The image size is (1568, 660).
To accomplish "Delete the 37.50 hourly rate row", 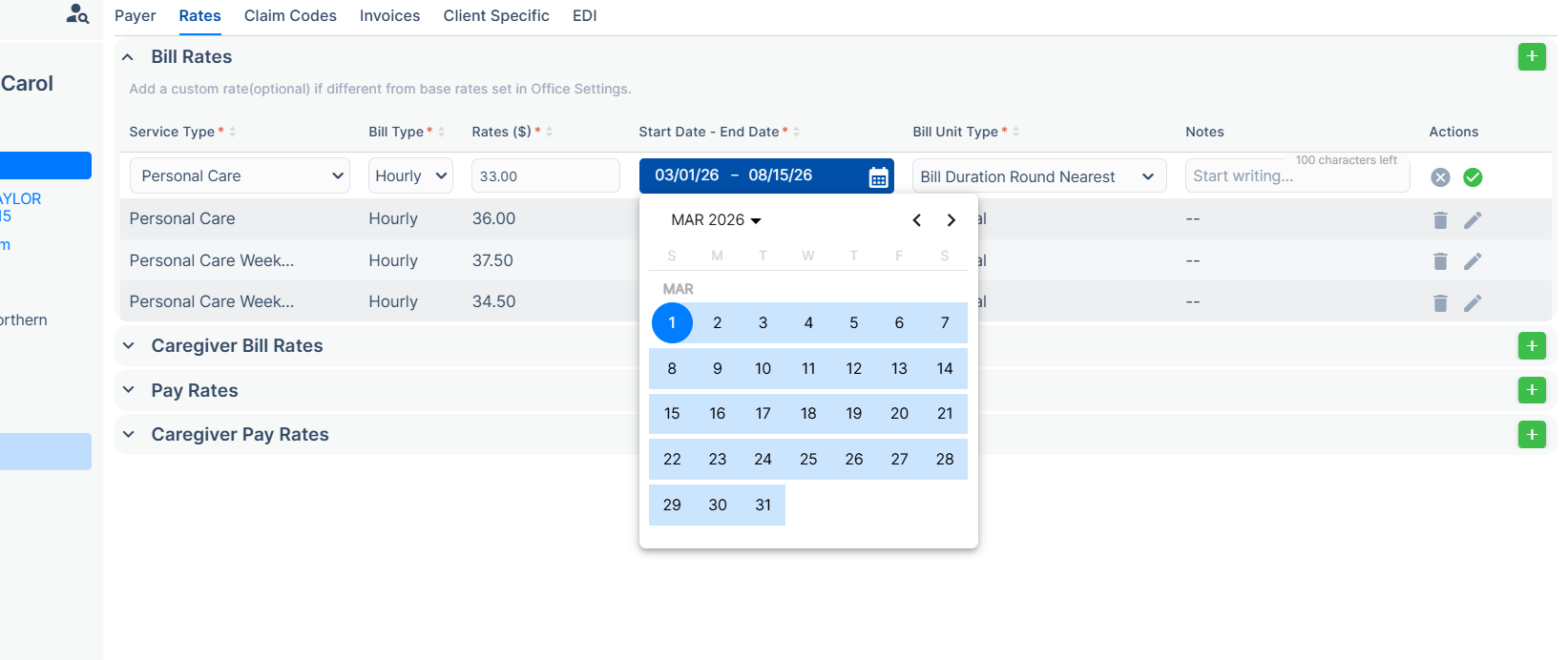I will click(1440, 261).
